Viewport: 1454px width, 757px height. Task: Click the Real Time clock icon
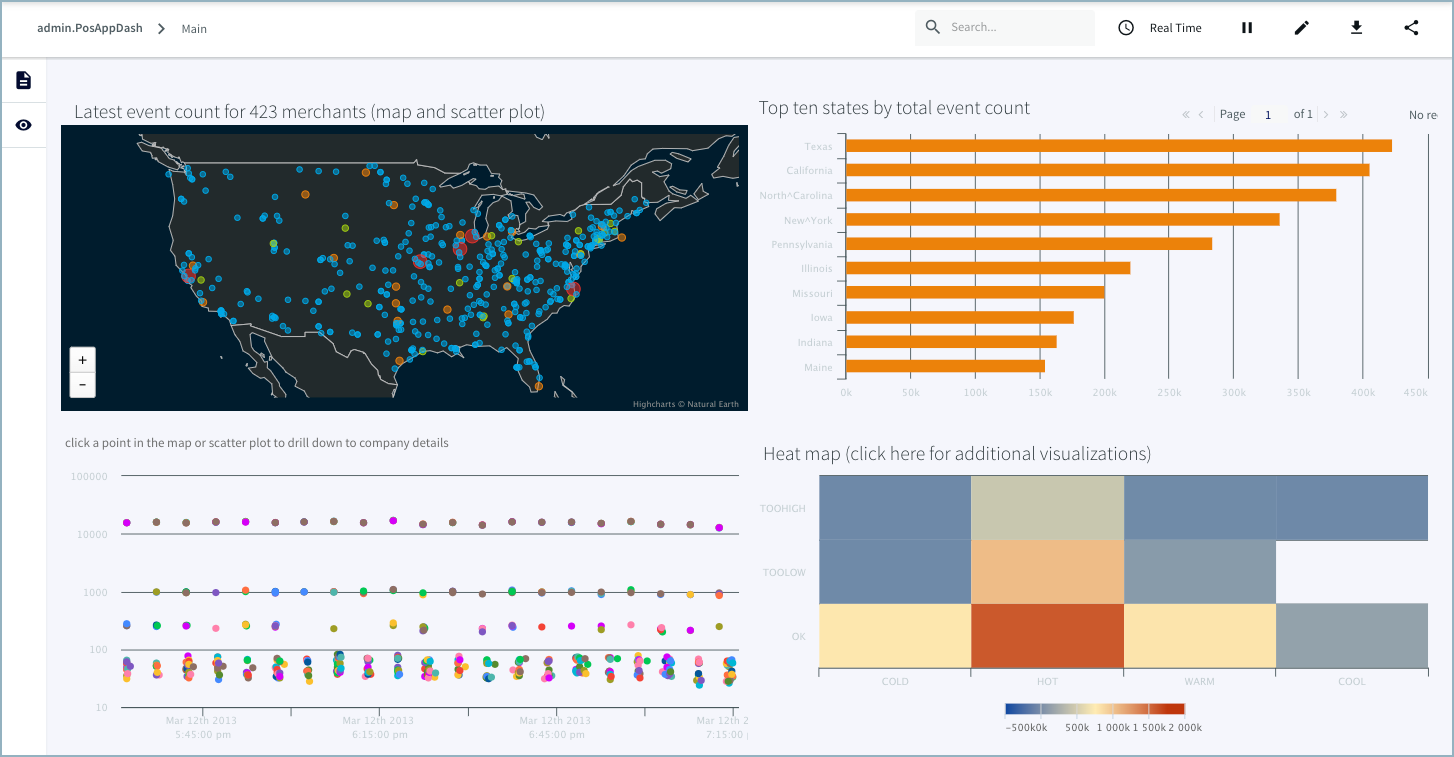1126,28
